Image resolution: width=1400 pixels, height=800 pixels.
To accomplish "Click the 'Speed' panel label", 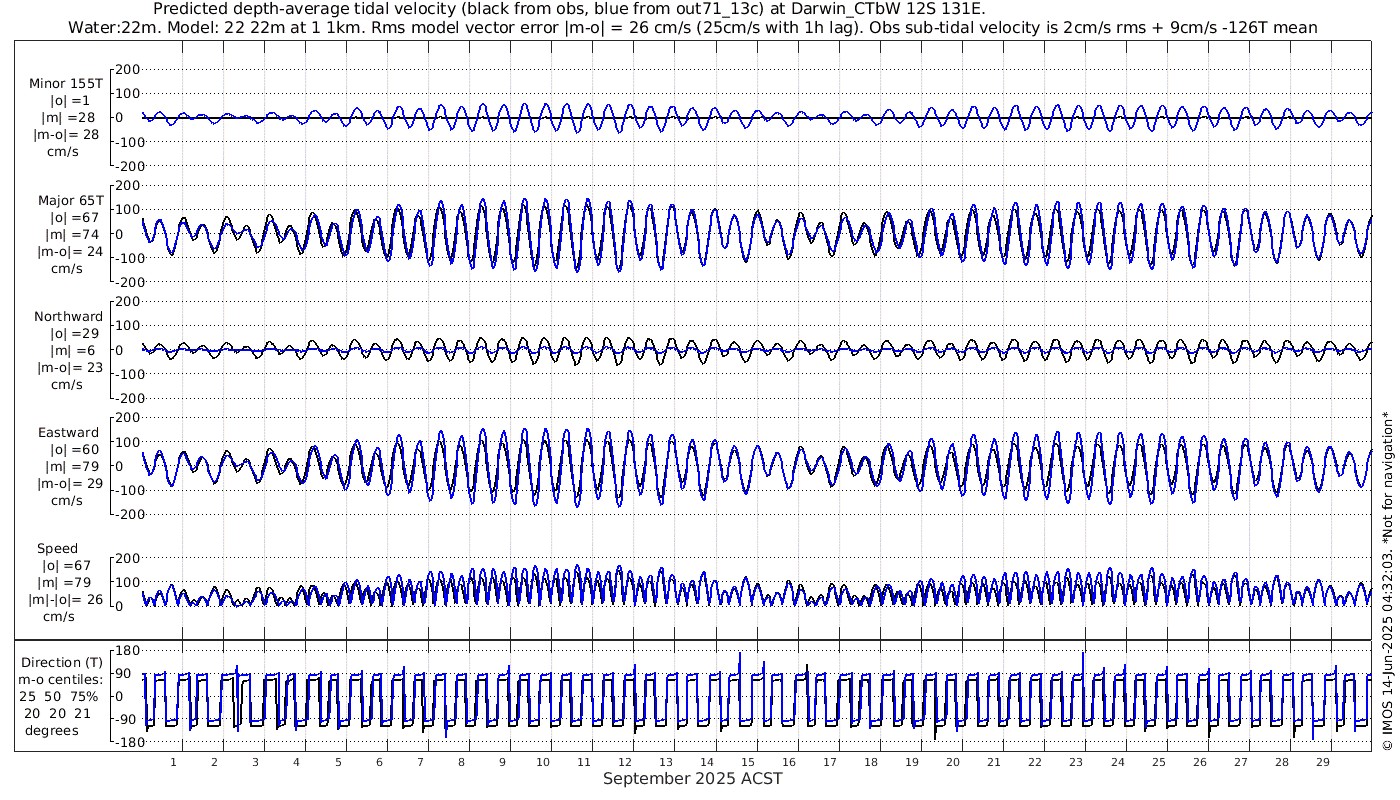I will (57, 549).
